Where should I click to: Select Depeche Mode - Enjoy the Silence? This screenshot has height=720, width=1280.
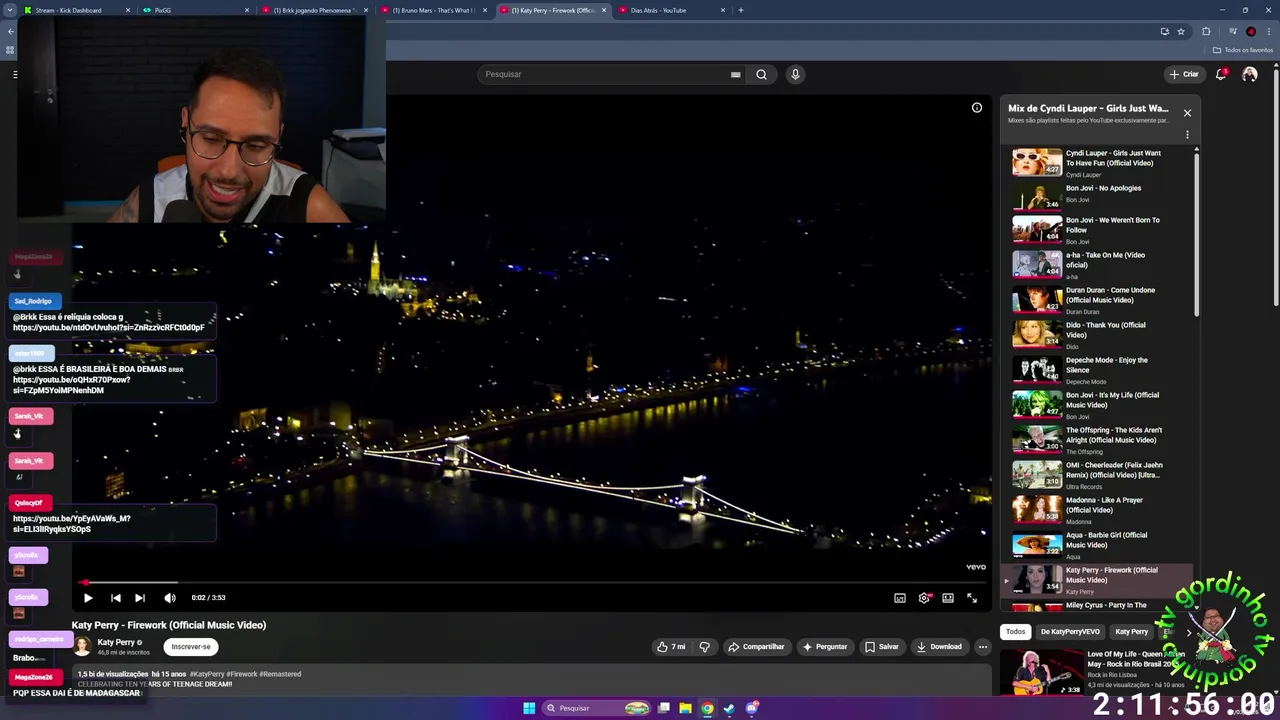point(1100,370)
